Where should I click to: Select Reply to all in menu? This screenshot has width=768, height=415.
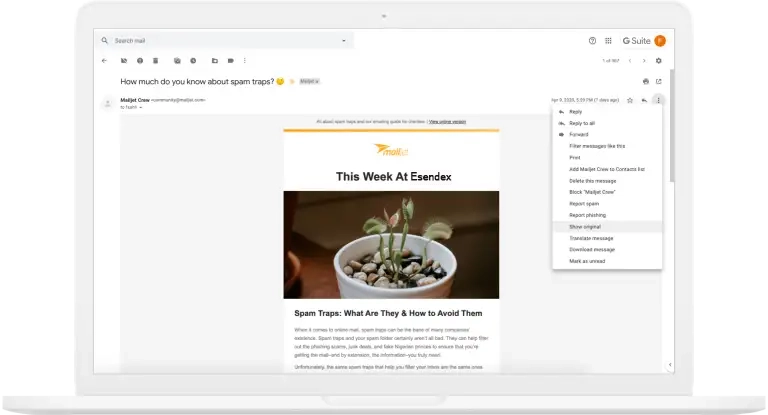coord(607,123)
